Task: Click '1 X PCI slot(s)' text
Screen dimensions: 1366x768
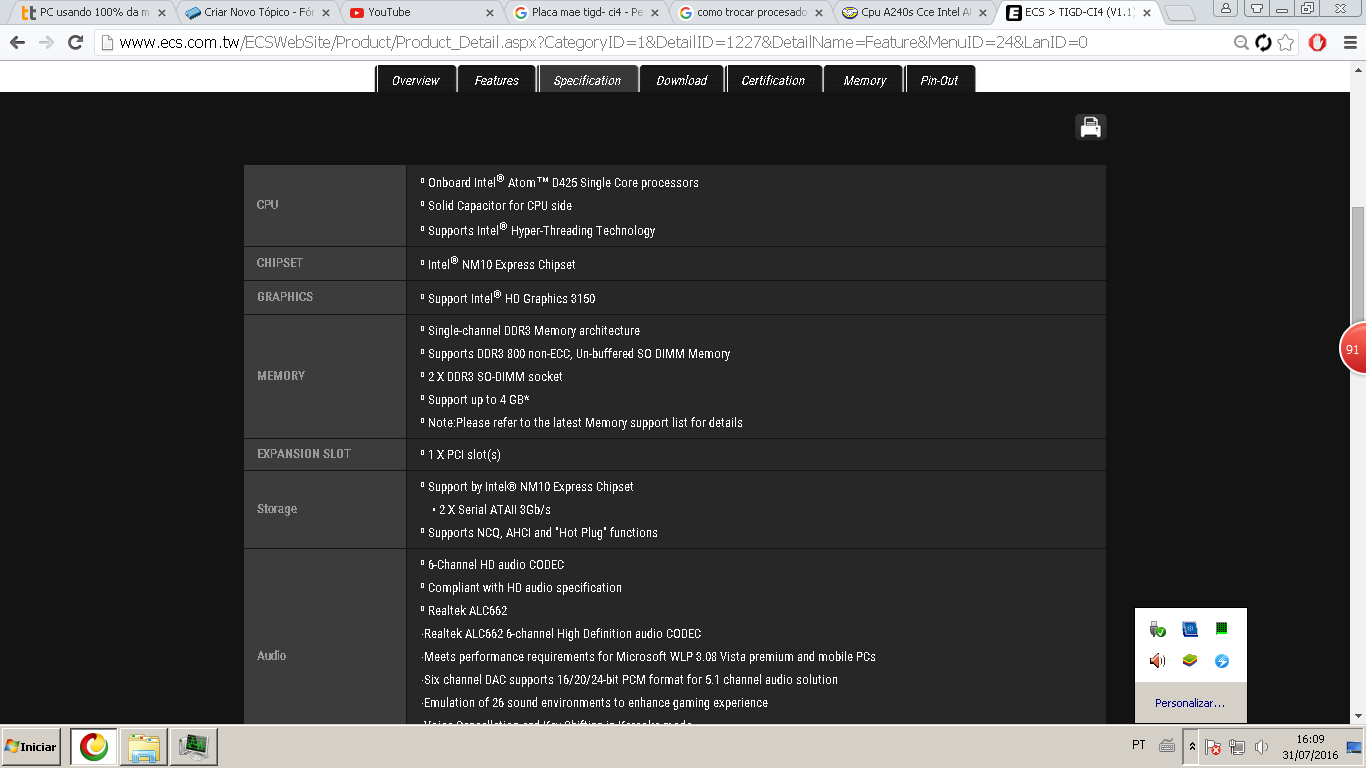Action: pyautogui.click(x=464, y=455)
